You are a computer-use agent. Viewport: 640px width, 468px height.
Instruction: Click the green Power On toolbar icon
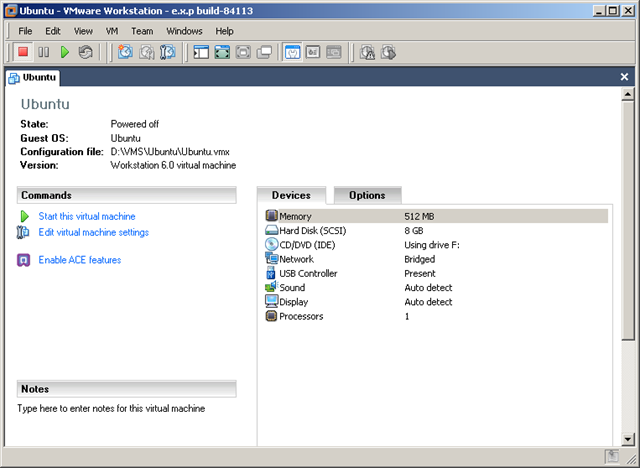65,52
